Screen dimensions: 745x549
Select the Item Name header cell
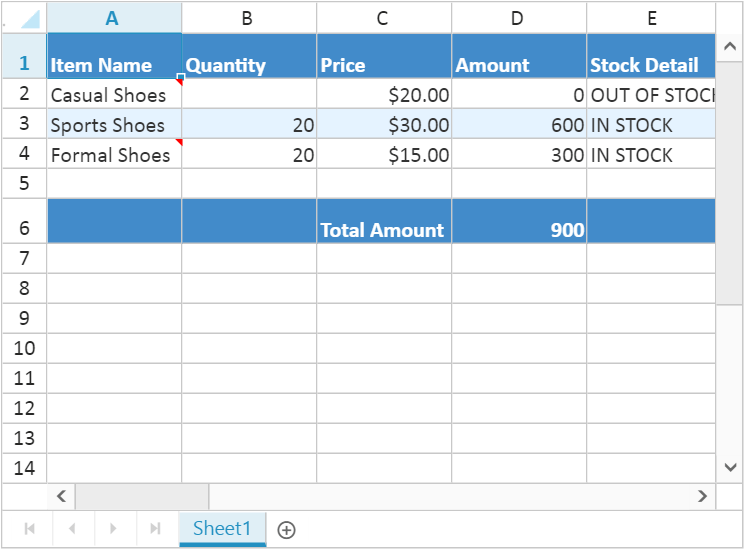click(x=114, y=56)
